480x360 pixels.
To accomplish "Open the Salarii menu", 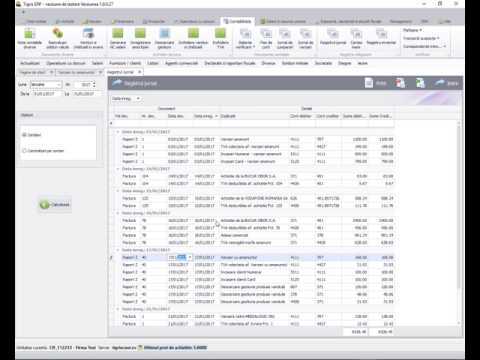I will tap(97, 63).
